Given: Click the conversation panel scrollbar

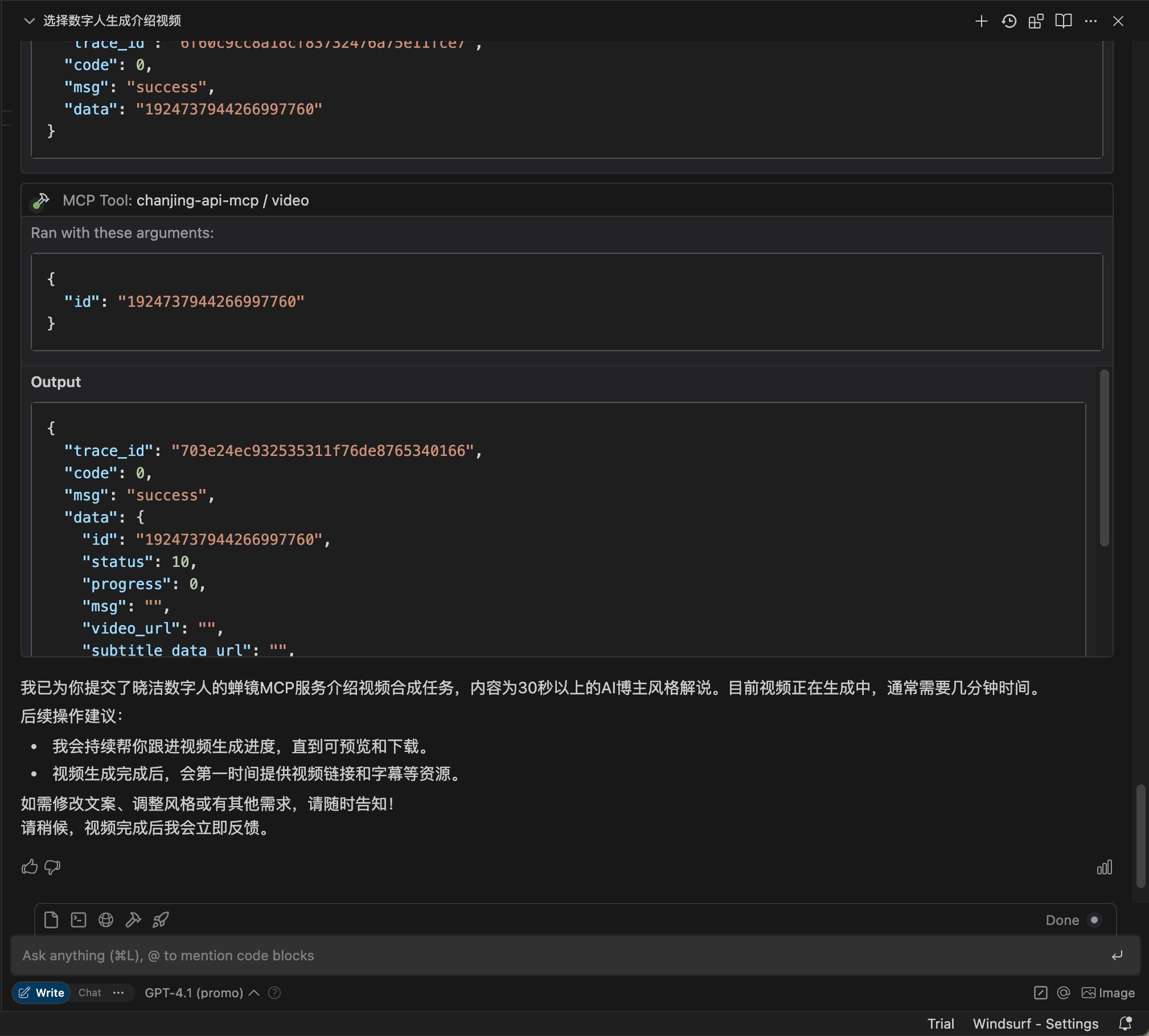Looking at the screenshot, I should coord(1140,836).
